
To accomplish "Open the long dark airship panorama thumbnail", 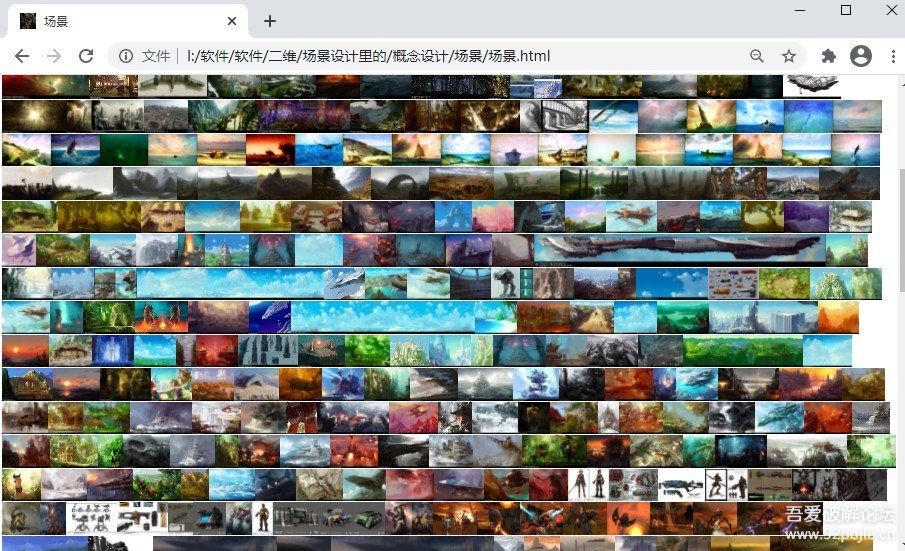I will click(x=680, y=250).
